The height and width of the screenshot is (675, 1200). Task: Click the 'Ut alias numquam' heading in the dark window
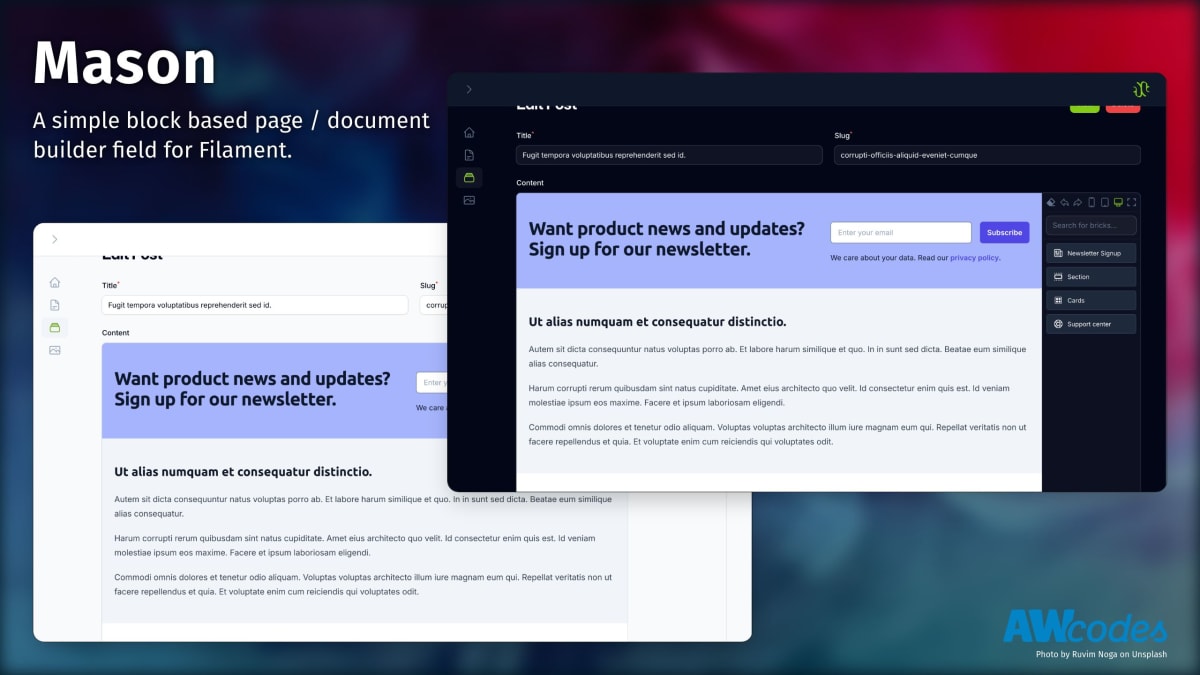coord(657,322)
